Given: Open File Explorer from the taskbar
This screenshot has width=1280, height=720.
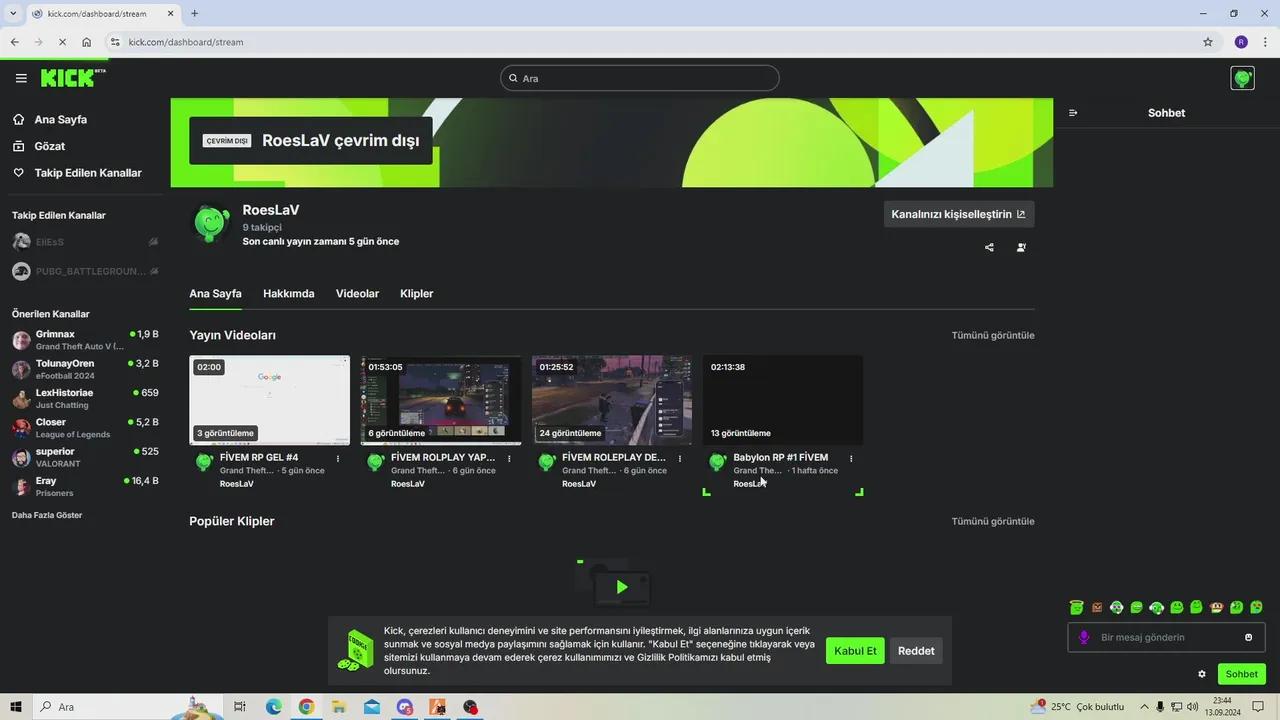Looking at the screenshot, I should (339, 707).
